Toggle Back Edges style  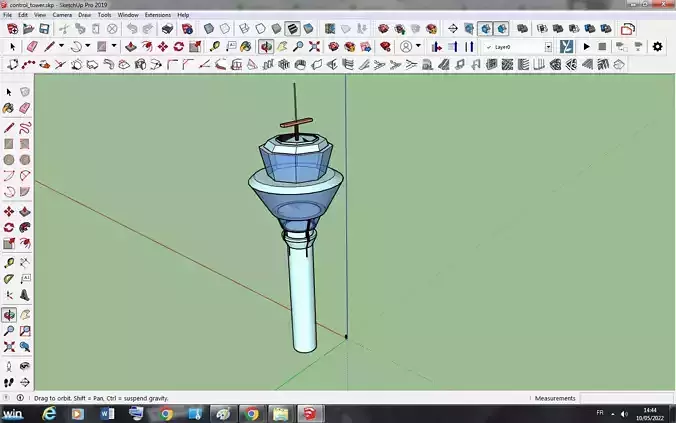click(x=225, y=29)
